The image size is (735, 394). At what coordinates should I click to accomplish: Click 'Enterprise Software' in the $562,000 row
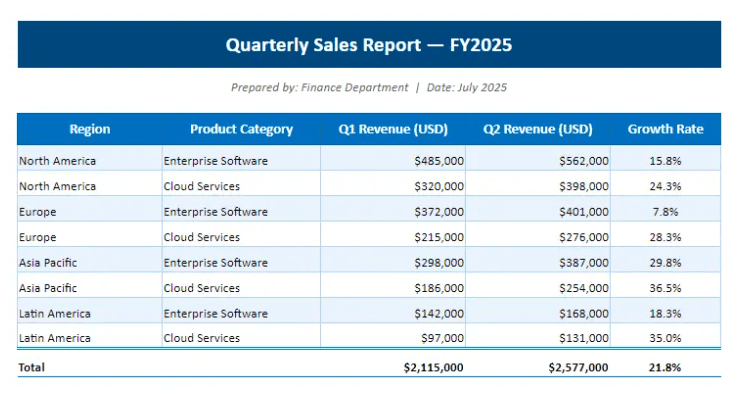coord(216,161)
